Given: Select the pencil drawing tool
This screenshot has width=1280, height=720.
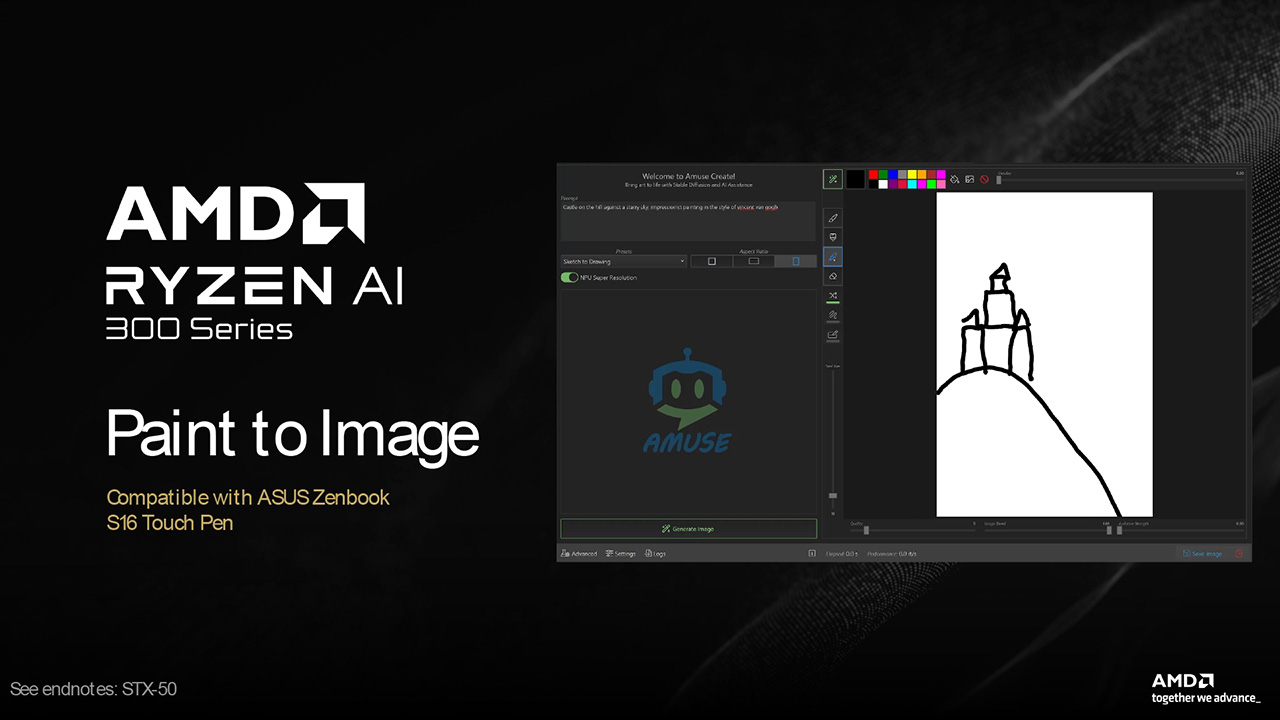Looking at the screenshot, I should [833, 217].
